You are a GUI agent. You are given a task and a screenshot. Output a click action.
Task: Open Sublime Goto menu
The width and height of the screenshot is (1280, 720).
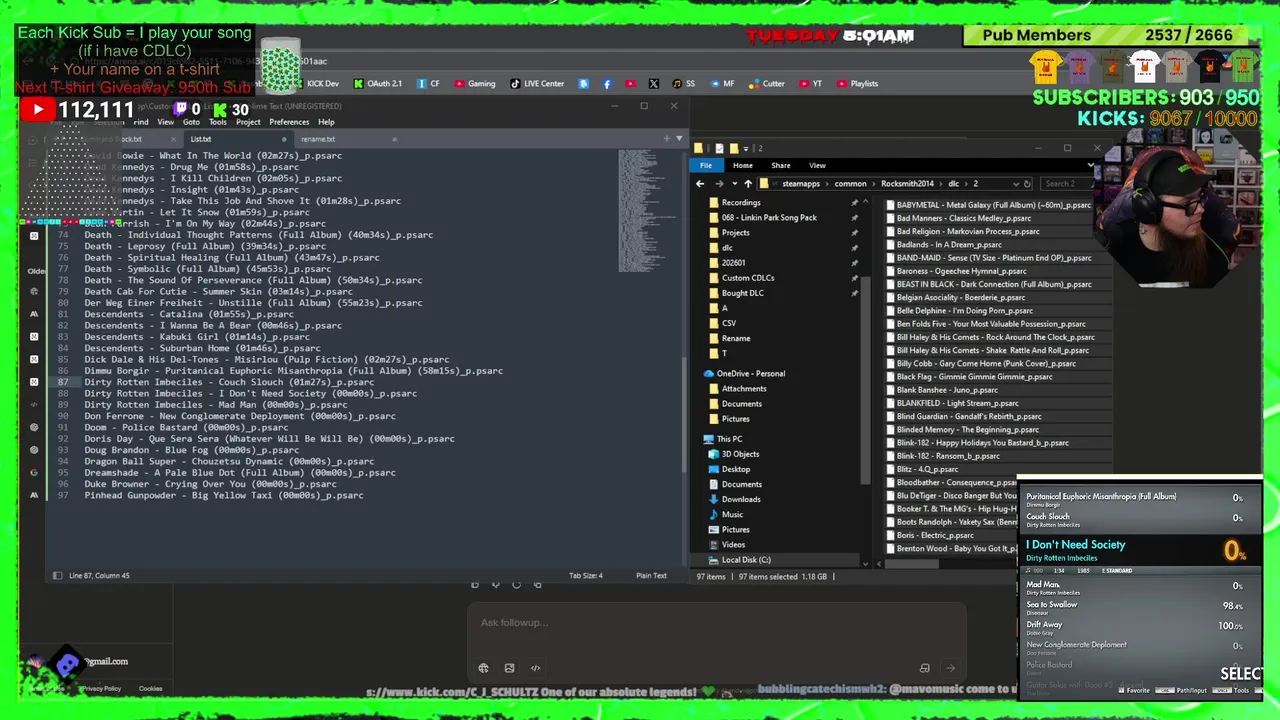(190, 122)
